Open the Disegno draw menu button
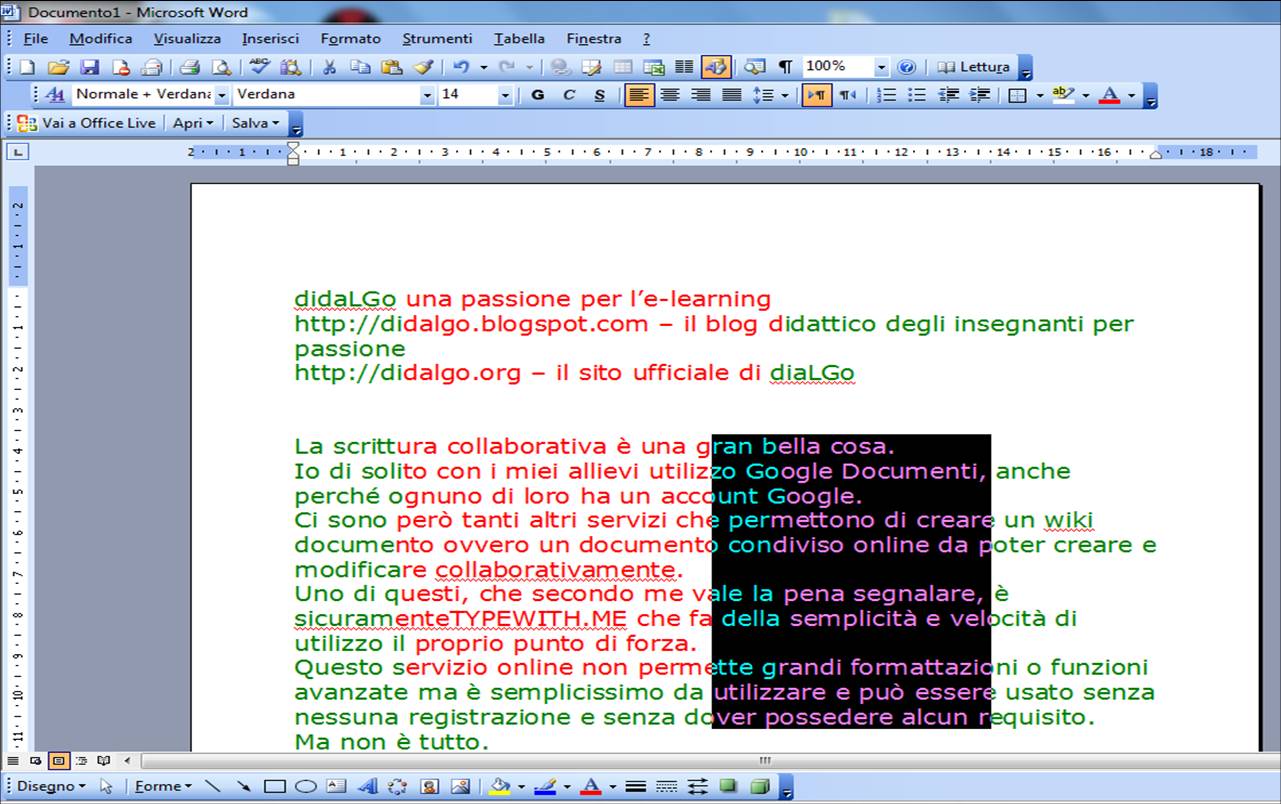Screen dimensions: 1281x804 (x=51, y=786)
